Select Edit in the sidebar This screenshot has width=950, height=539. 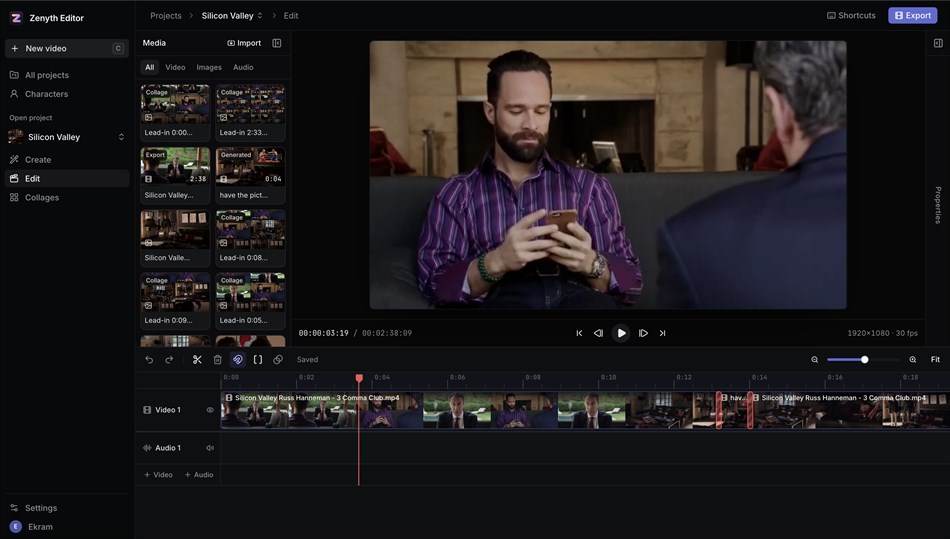(x=67, y=179)
